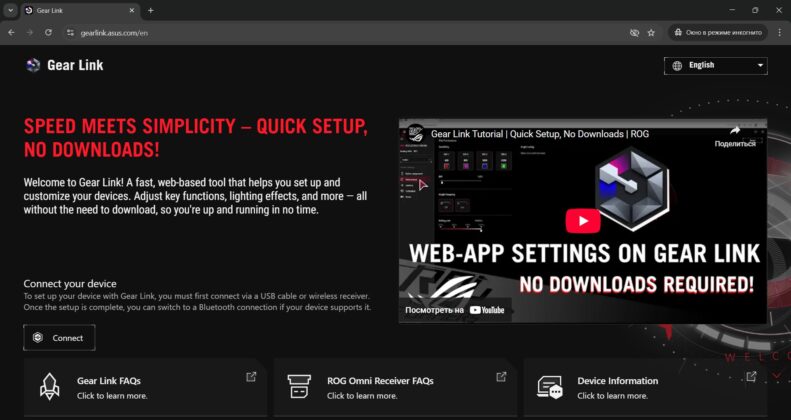Viewport: 791px width, 420px height.
Task: Click the rocket icon on Gear Link FAQs
Action: click(49, 387)
